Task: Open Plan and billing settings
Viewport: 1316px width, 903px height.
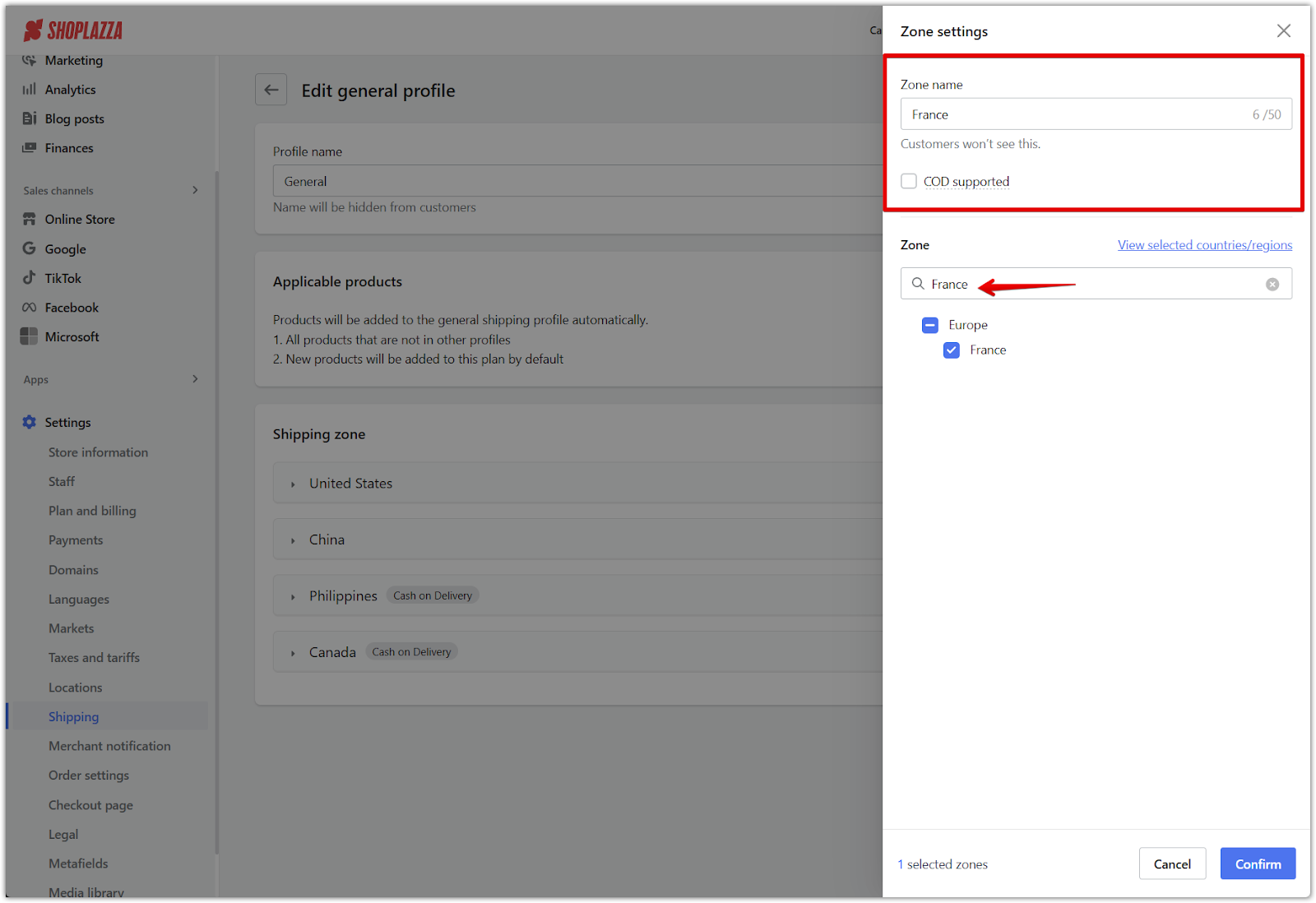Action: 92,511
